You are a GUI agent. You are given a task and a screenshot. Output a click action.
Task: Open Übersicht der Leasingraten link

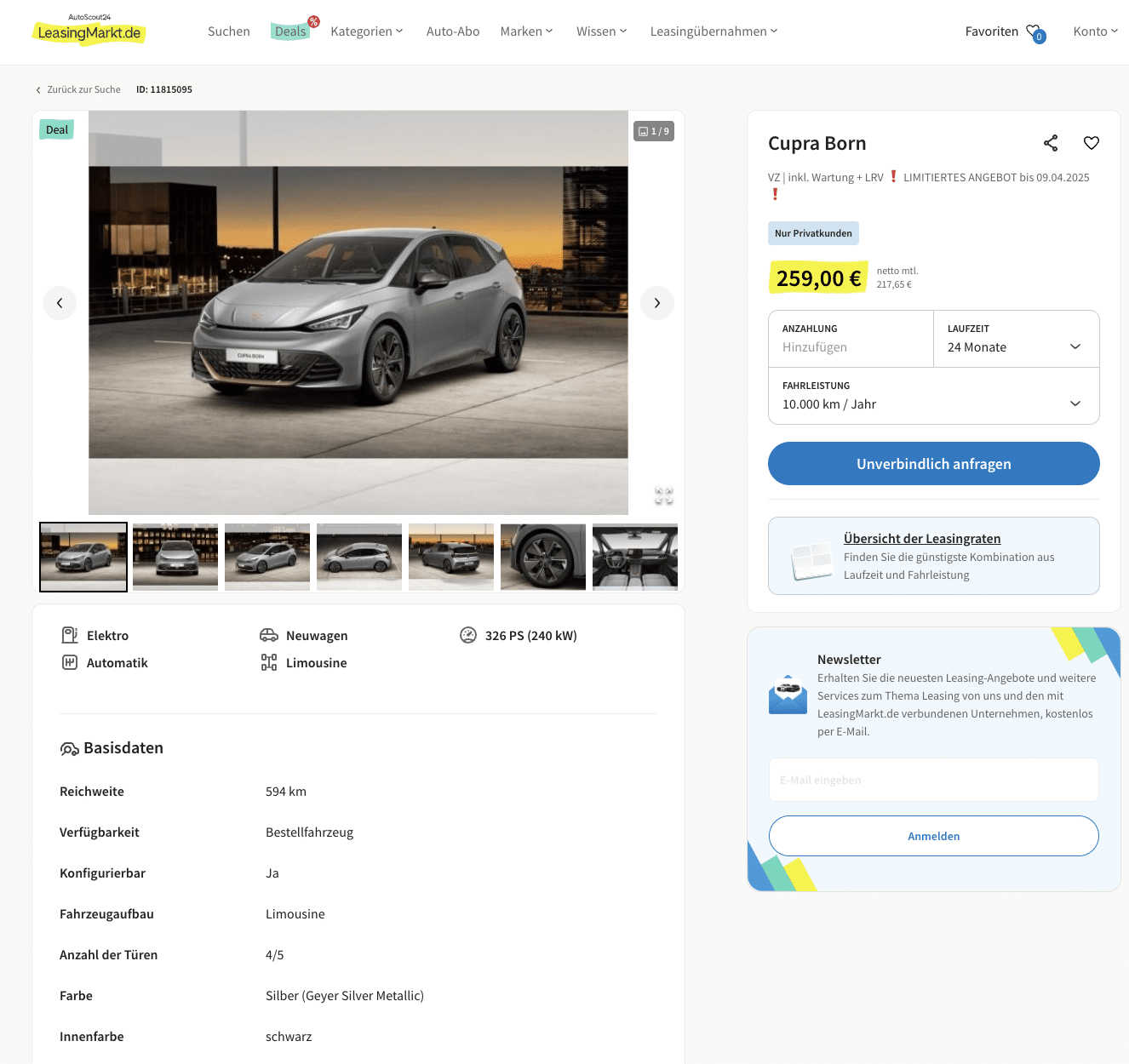click(x=922, y=539)
